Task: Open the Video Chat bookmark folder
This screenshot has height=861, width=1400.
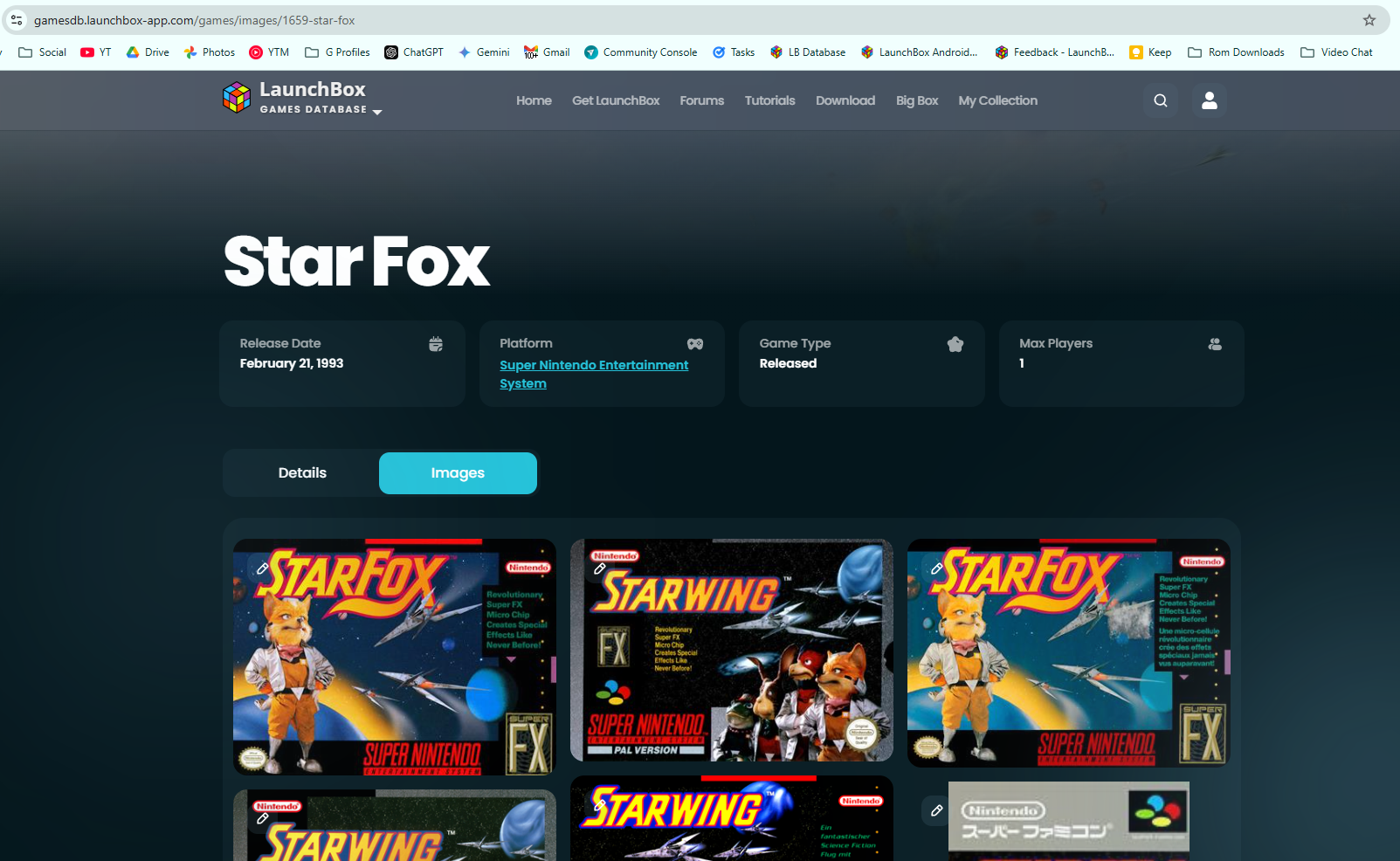Action: click(1336, 52)
